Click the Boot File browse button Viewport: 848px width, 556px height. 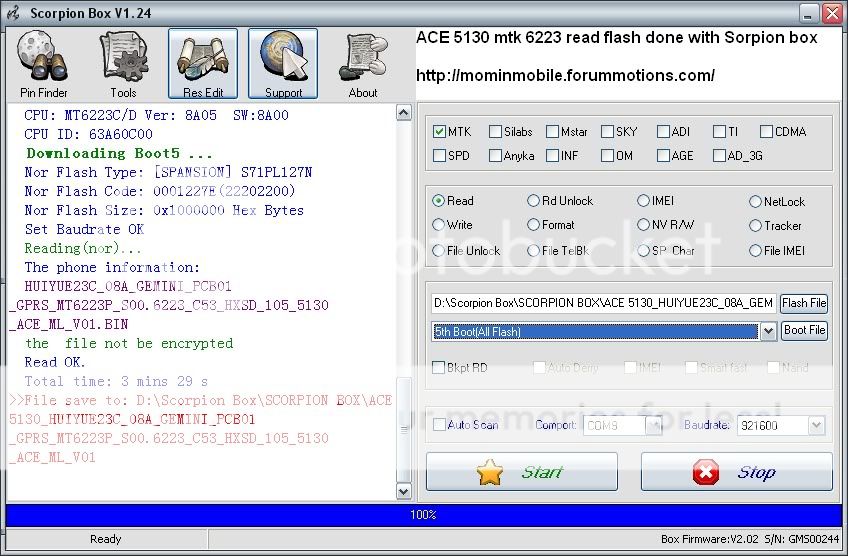pos(804,330)
